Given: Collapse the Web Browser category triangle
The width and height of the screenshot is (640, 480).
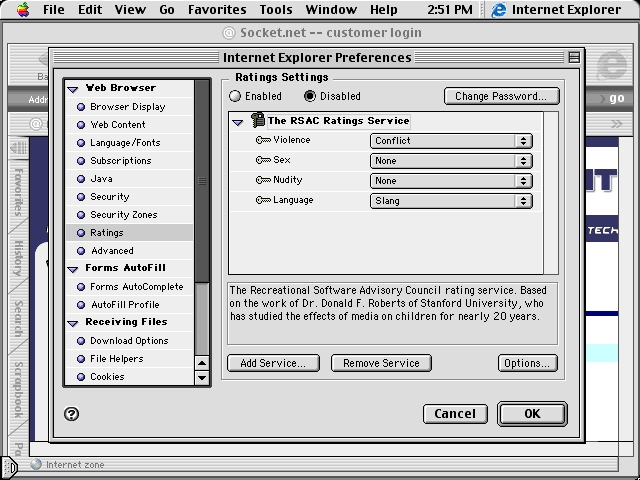Looking at the screenshot, I should 73,89.
